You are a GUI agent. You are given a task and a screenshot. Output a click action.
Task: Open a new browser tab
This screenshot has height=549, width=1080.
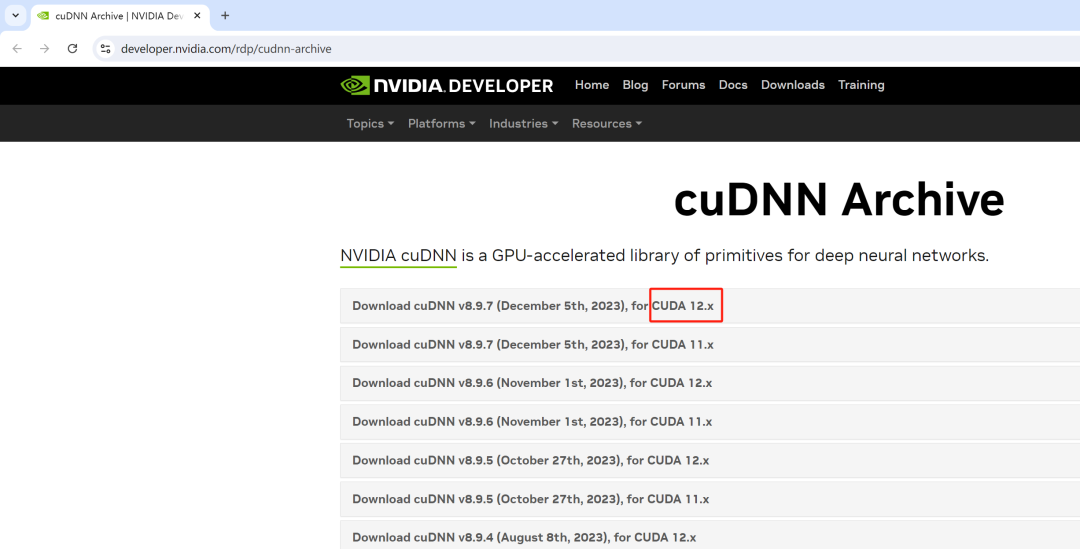point(225,16)
